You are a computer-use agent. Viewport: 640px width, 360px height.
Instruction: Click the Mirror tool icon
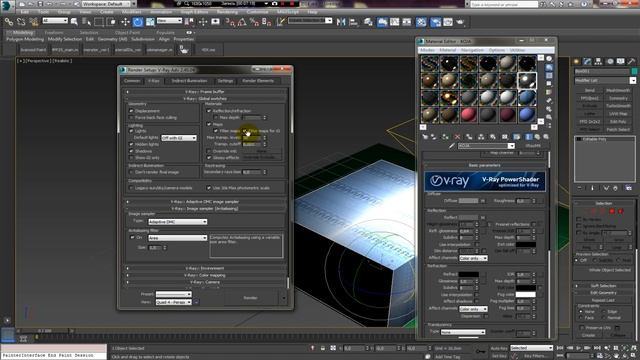pyautogui.click(x=341, y=22)
